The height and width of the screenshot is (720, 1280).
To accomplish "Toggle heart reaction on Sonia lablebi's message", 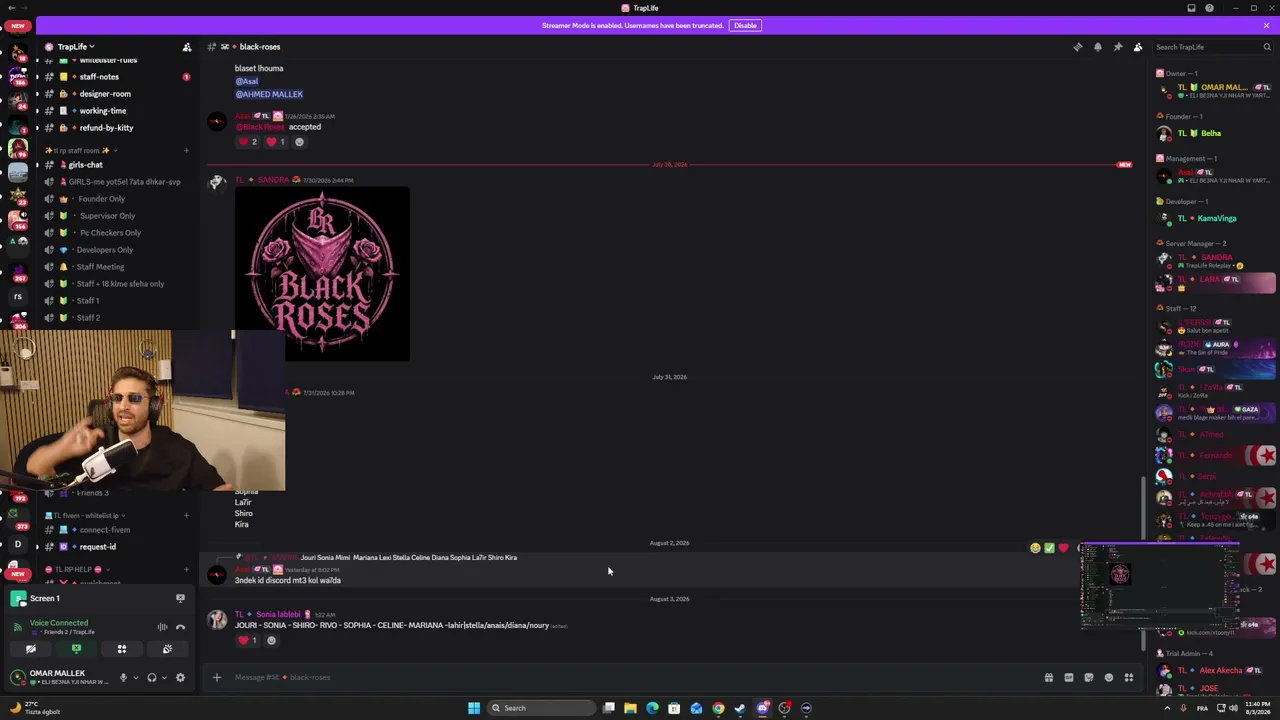I will coord(248,640).
